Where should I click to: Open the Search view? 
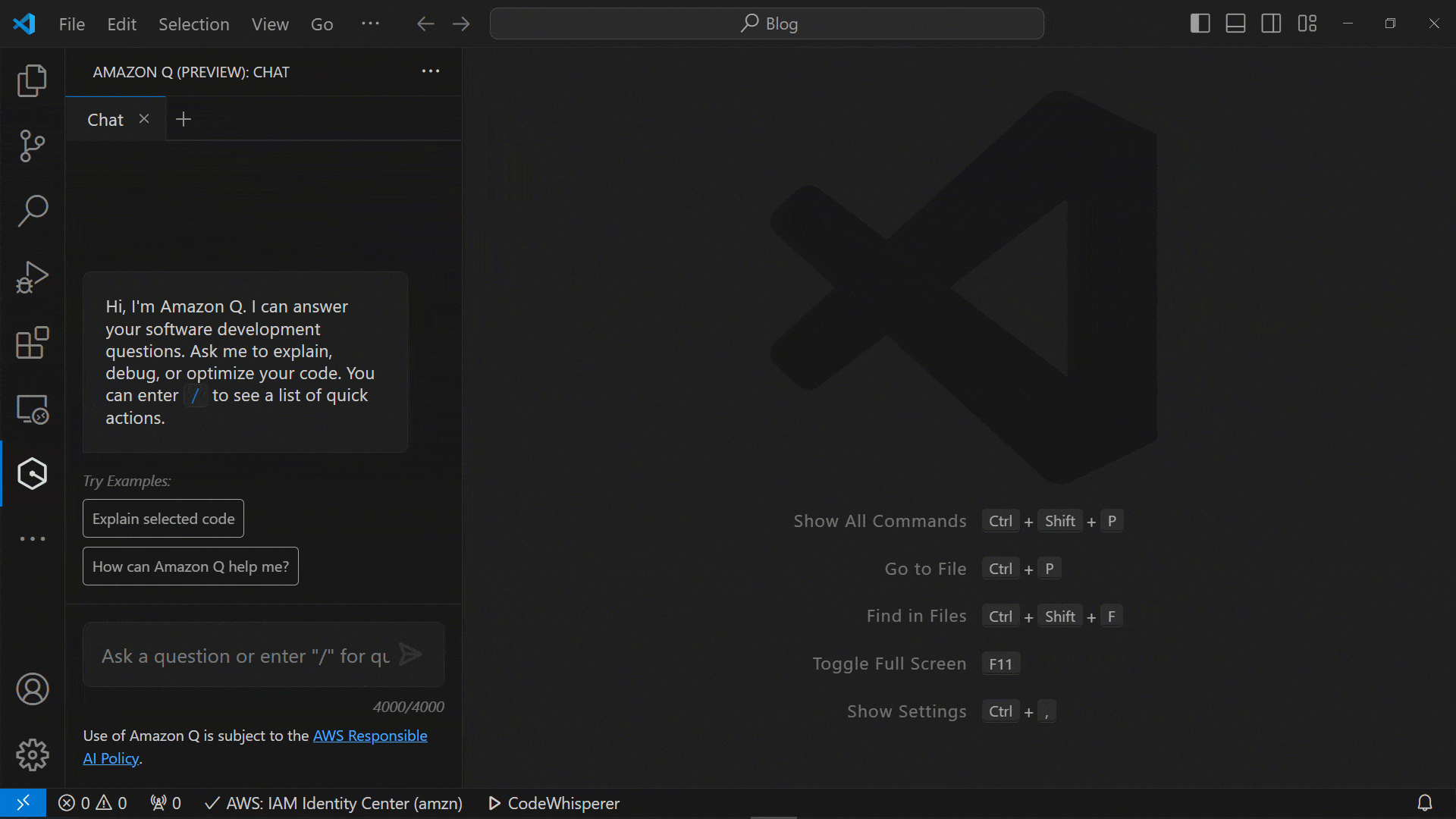pyautogui.click(x=32, y=211)
